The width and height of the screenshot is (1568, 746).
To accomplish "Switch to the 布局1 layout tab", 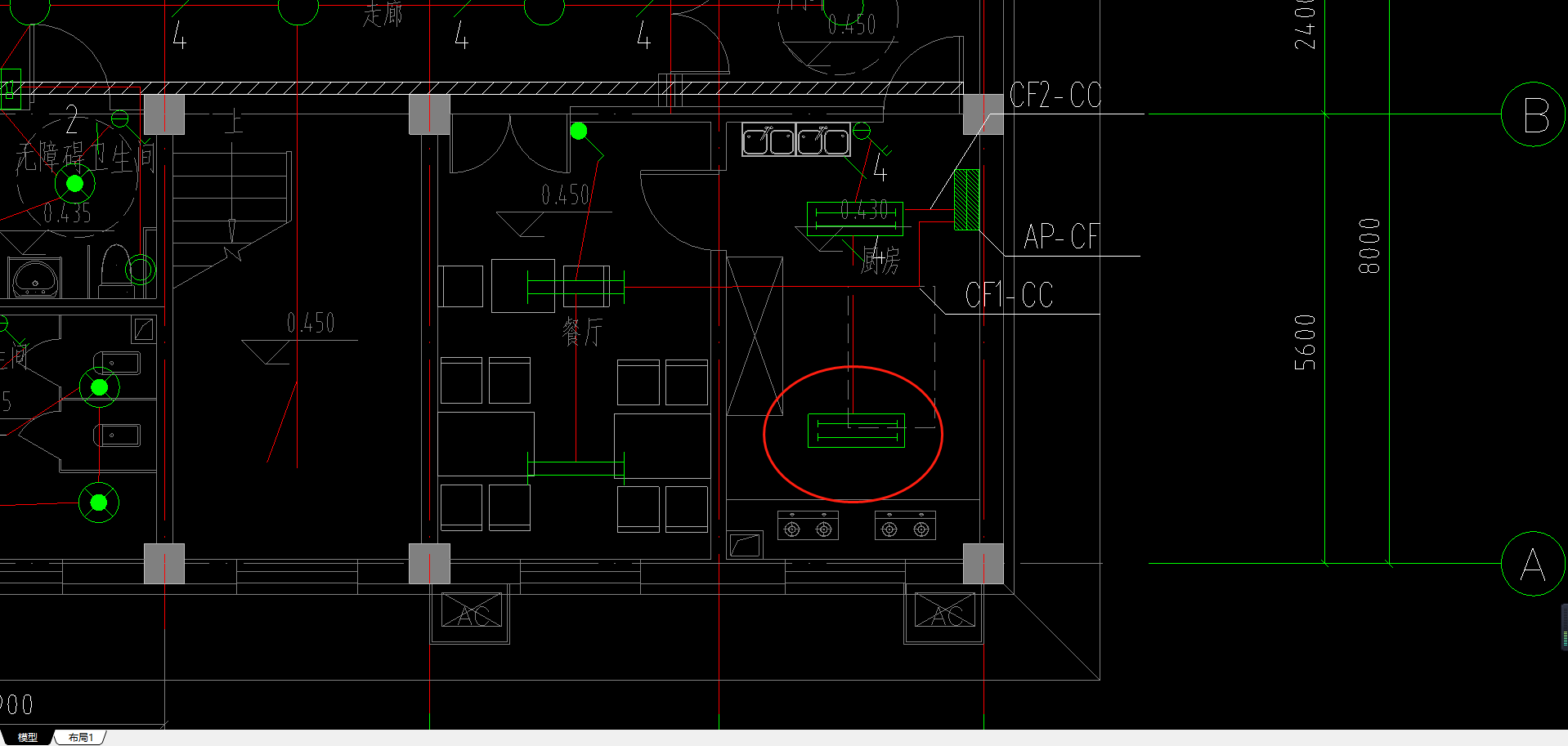I will [81, 737].
